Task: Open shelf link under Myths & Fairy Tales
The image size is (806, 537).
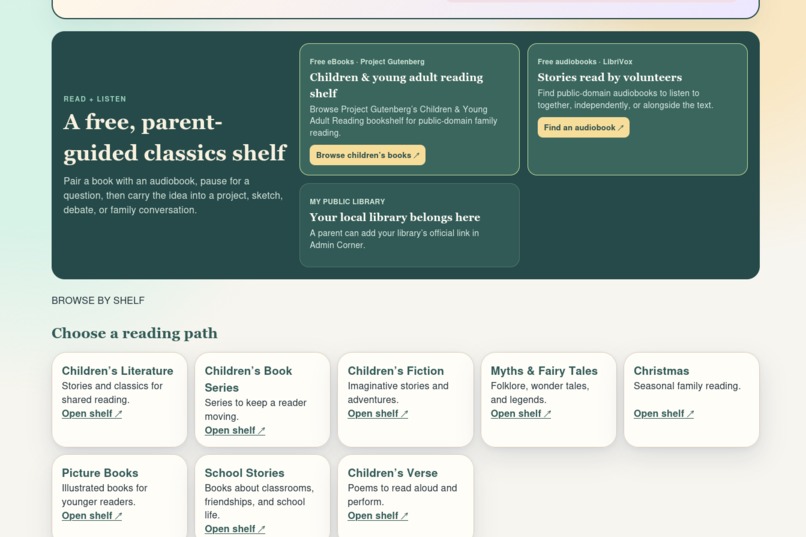Action: 521,414
